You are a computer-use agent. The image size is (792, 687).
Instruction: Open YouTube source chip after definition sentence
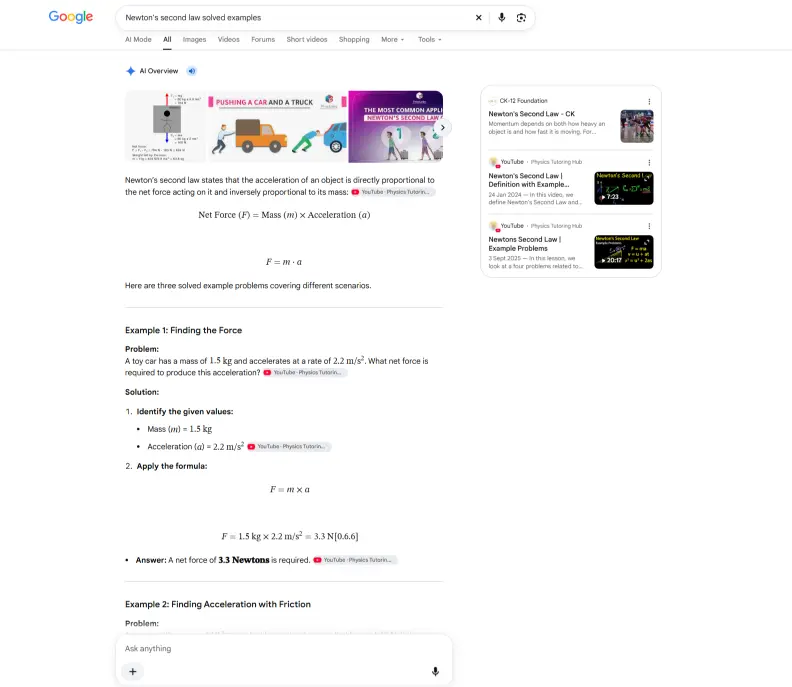click(393, 192)
